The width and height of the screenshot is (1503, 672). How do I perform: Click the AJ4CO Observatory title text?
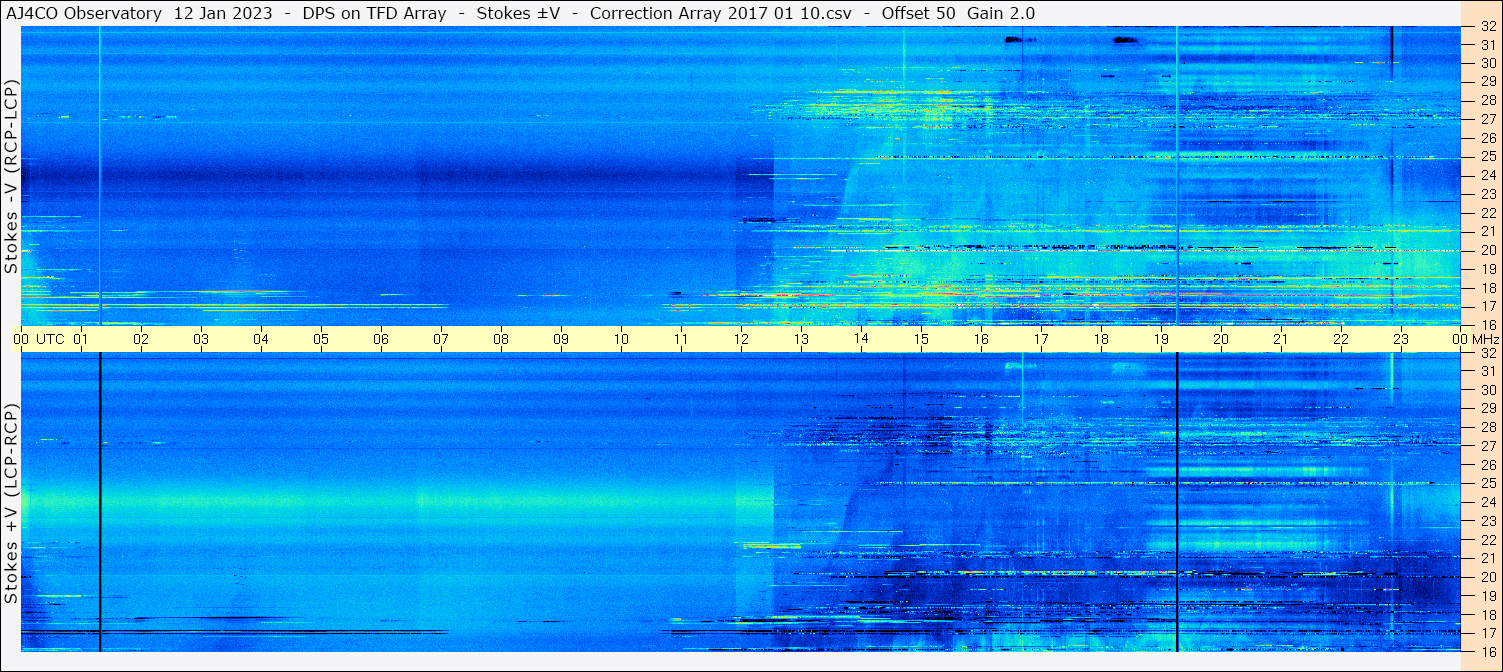point(83,13)
